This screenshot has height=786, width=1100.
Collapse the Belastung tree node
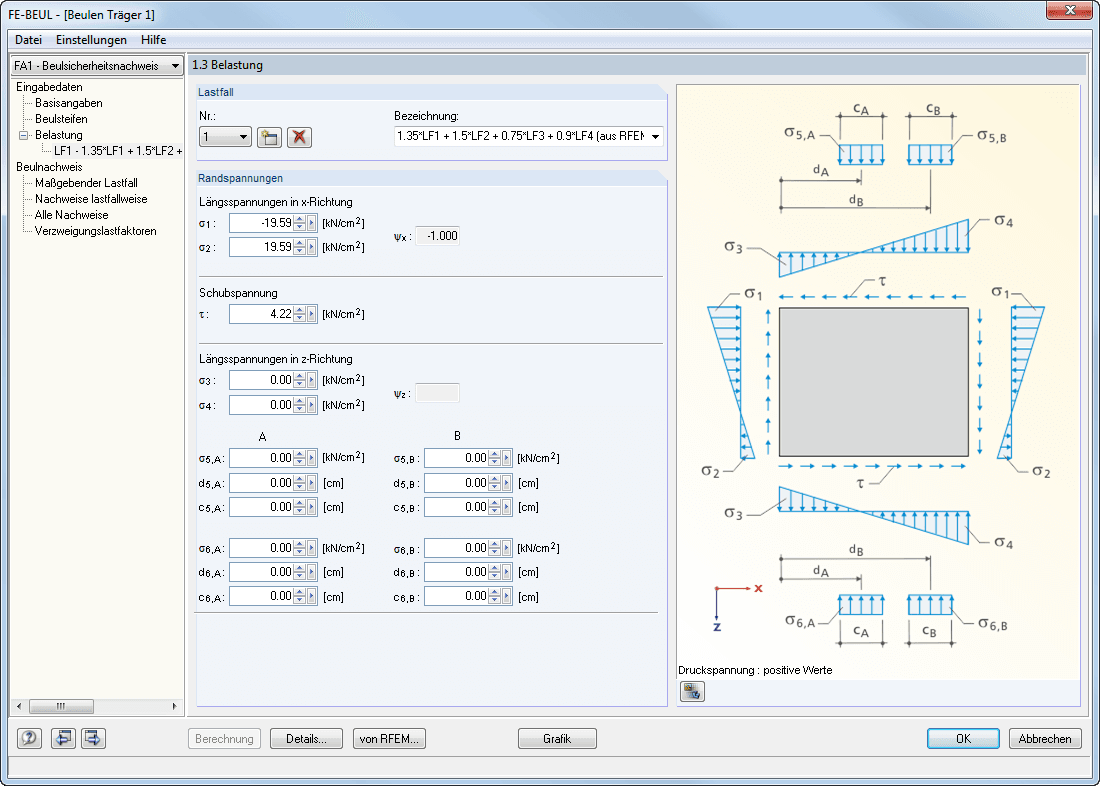23,135
